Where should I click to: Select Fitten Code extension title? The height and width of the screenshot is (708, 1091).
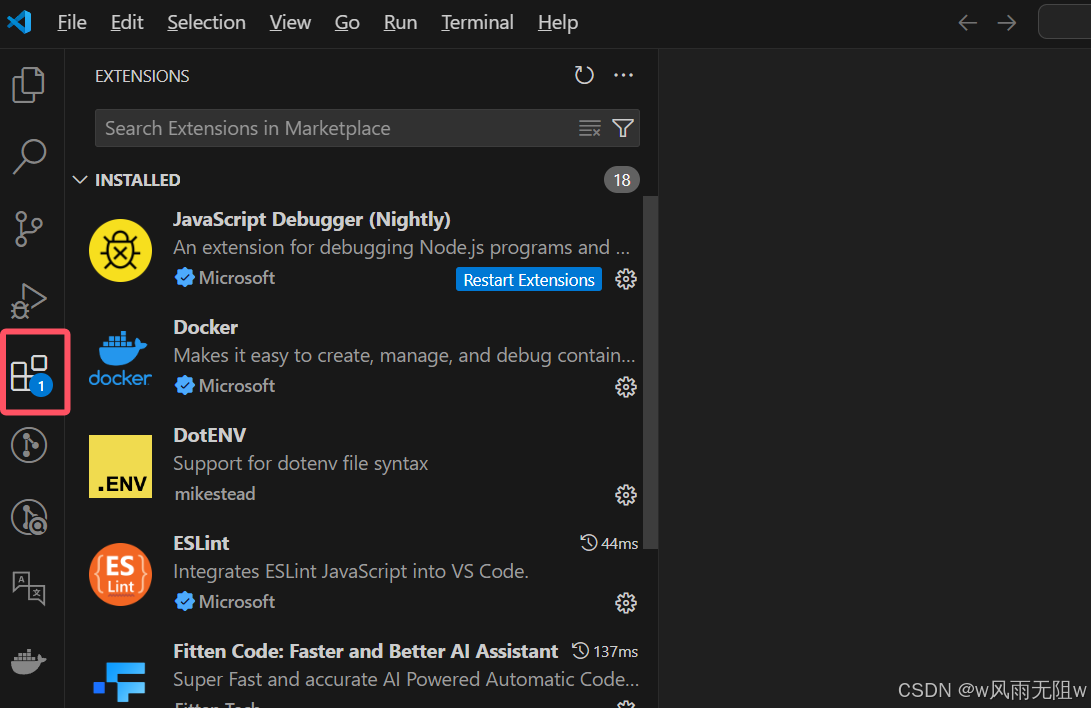click(x=365, y=651)
